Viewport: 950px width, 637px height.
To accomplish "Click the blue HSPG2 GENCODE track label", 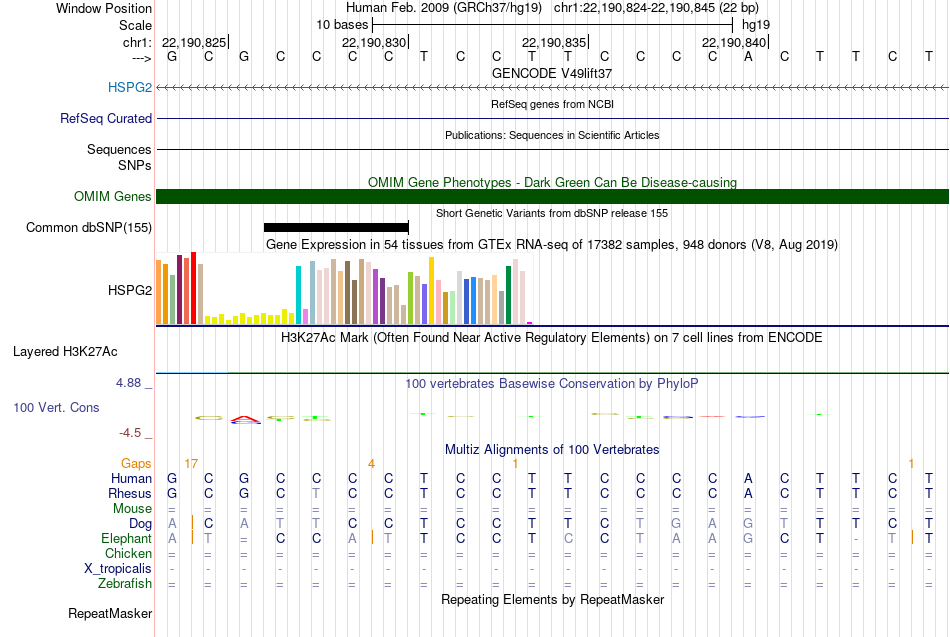I will pyautogui.click(x=130, y=88).
